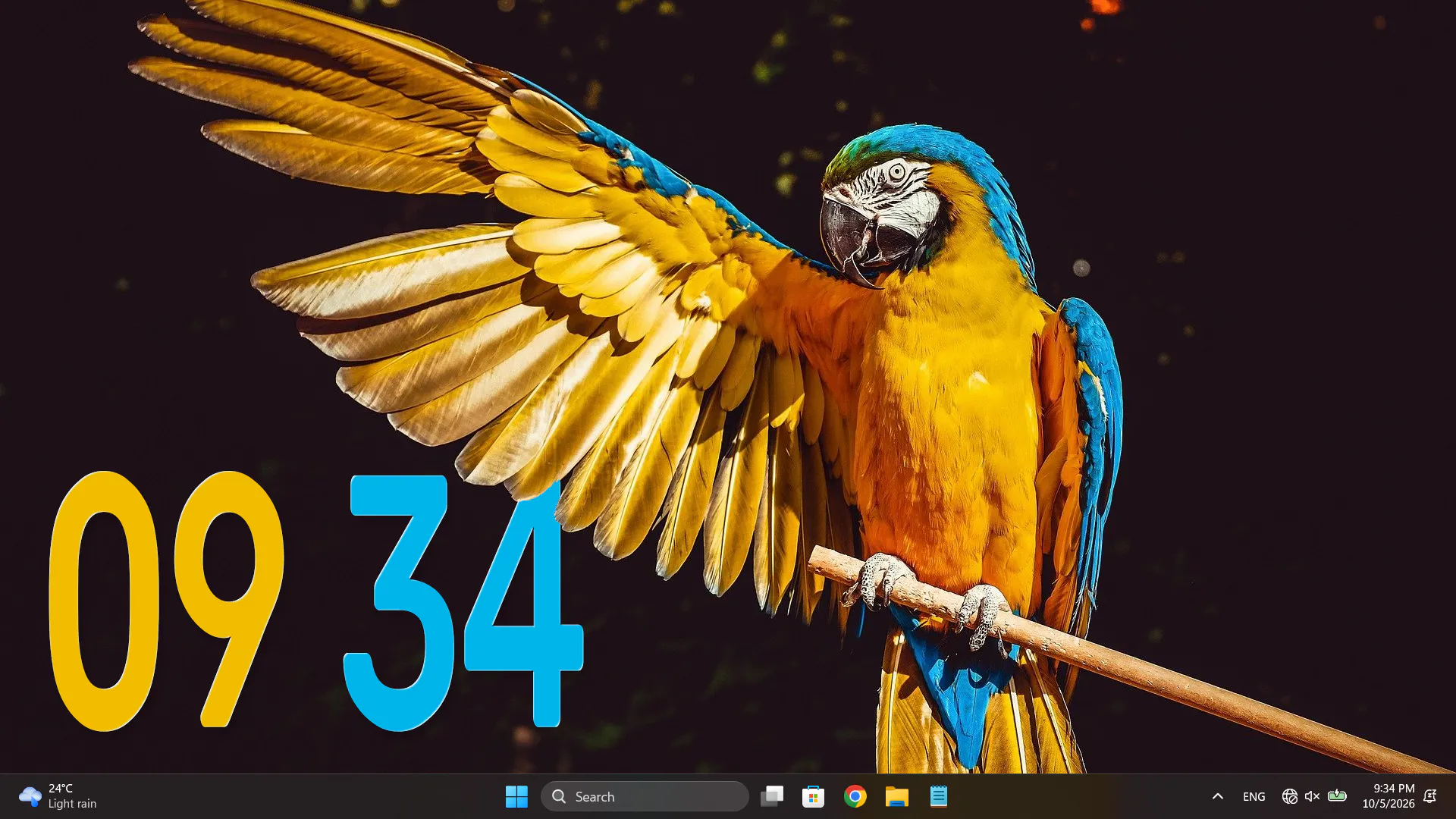Open Google Chrome from the taskbar
This screenshot has width=1456, height=819.
click(855, 796)
